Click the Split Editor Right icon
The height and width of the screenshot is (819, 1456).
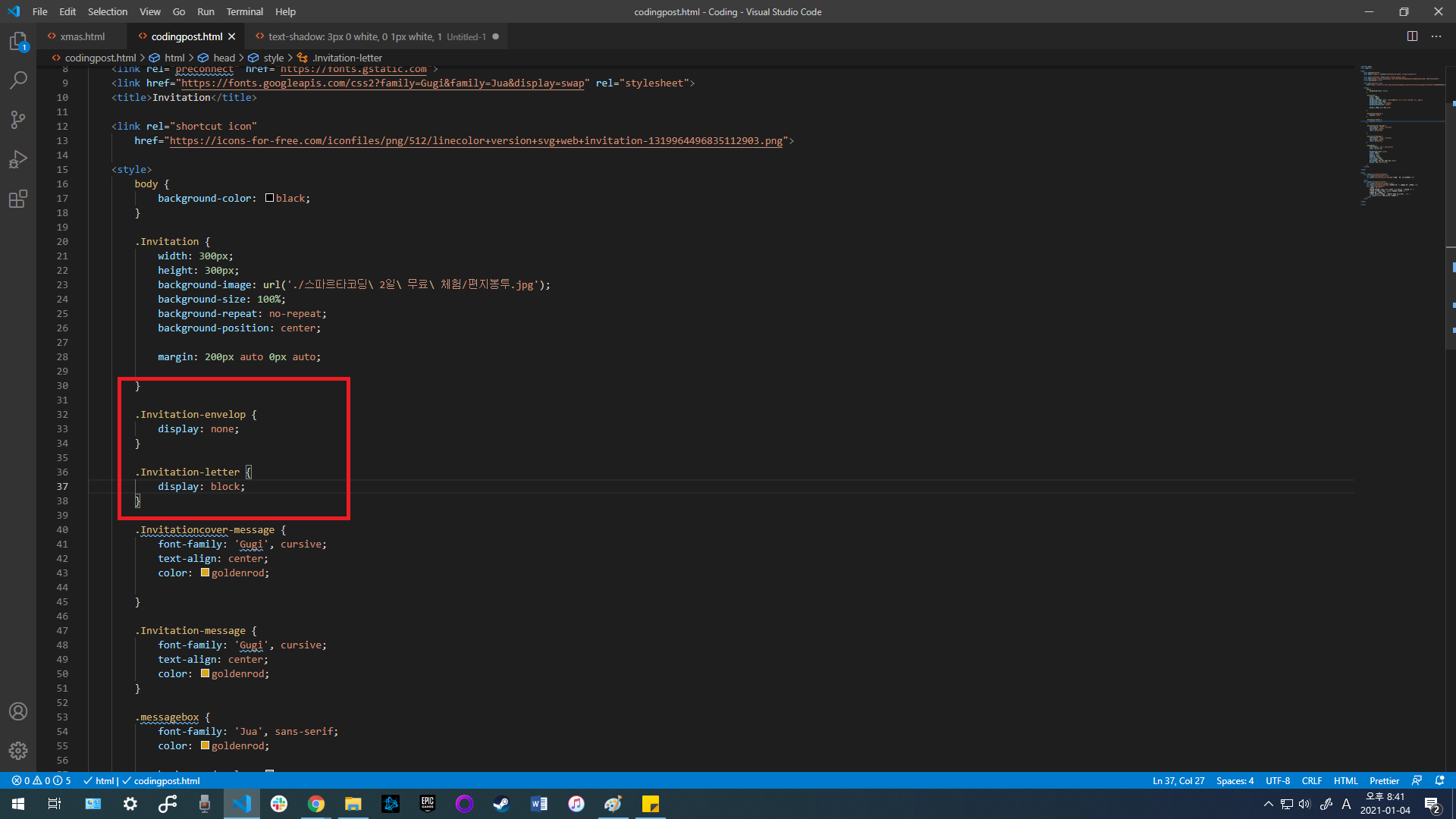pyautogui.click(x=1412, y=36)
